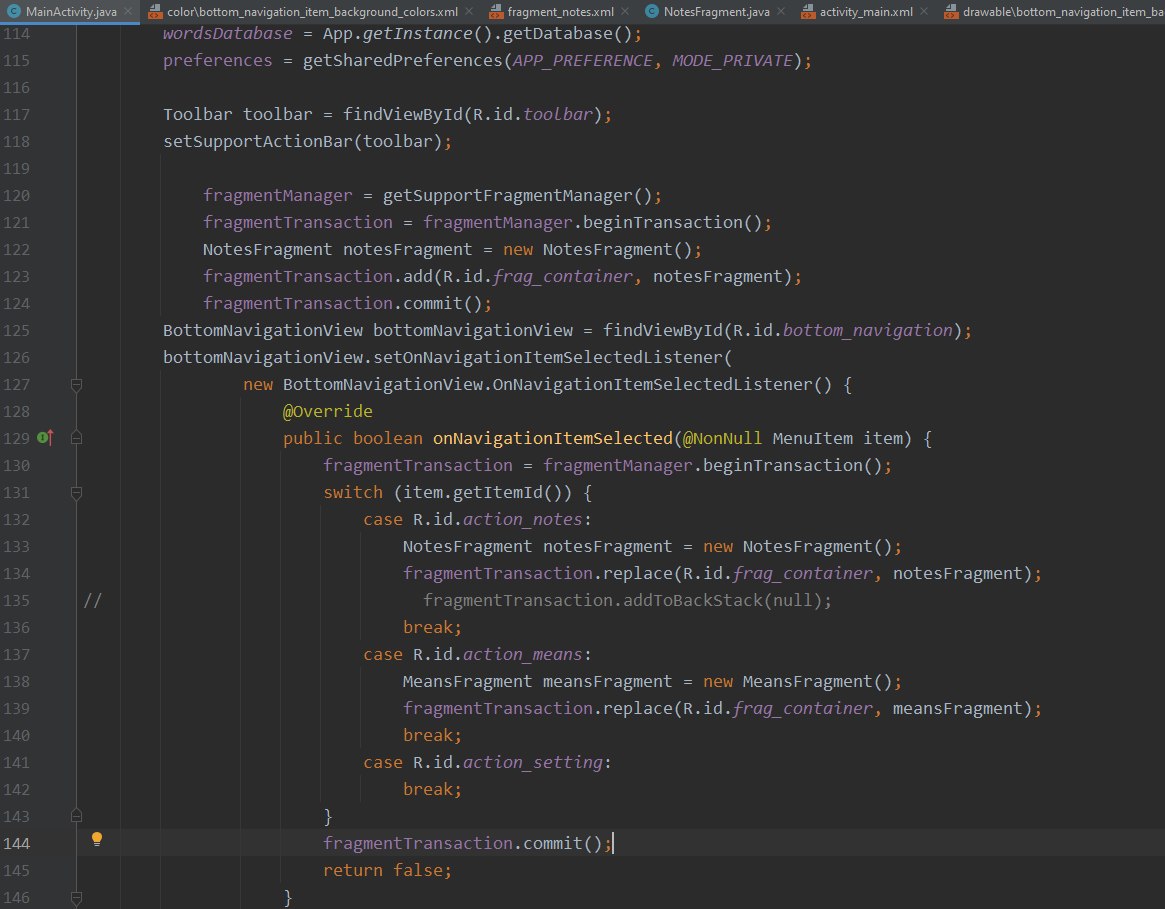Click onNavigationItemSelected method name
The width and height of the screenshot is (1165, 909).
[x=552, y=439]
